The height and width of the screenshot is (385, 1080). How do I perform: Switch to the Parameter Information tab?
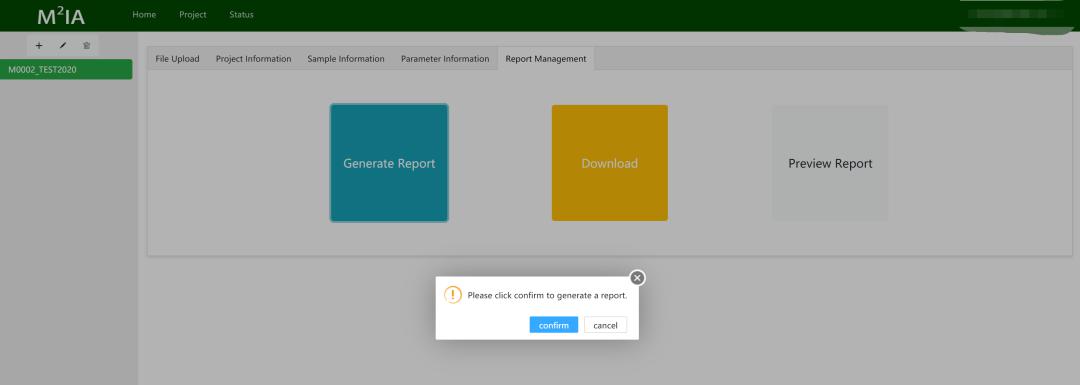click(445, 59)
